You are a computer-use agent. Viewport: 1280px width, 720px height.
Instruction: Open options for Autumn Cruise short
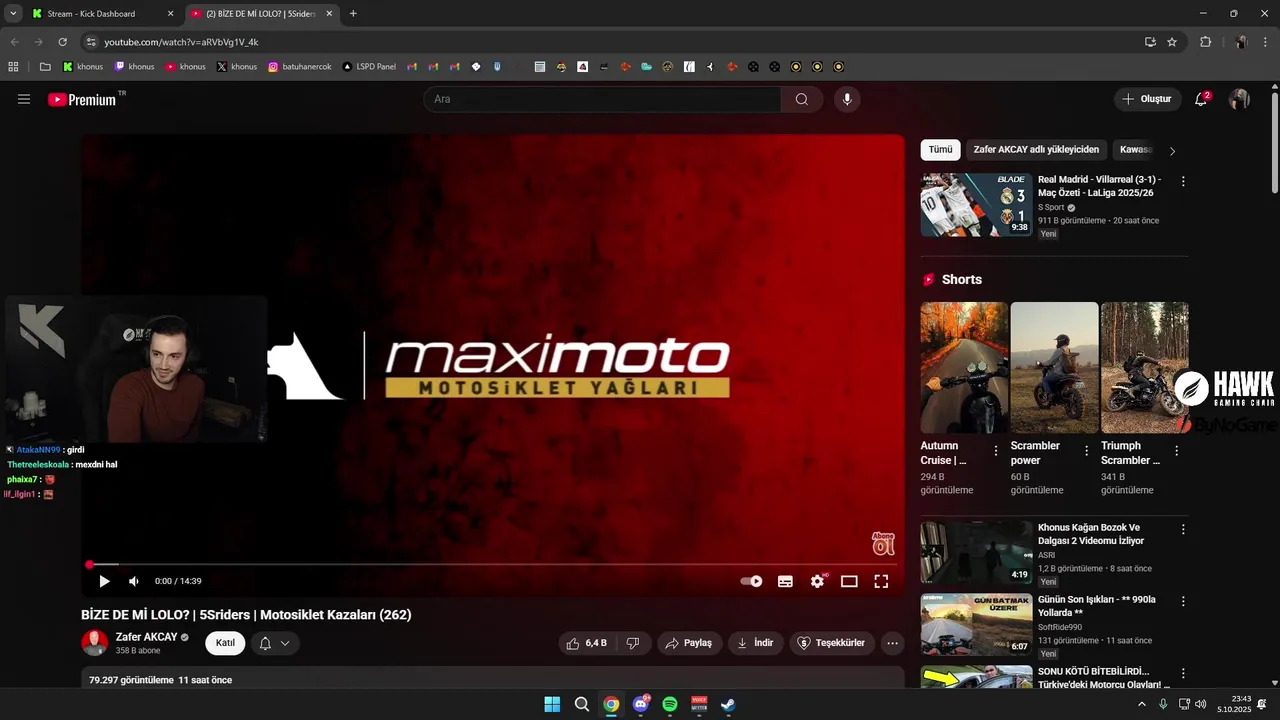(x=995, y=451)
